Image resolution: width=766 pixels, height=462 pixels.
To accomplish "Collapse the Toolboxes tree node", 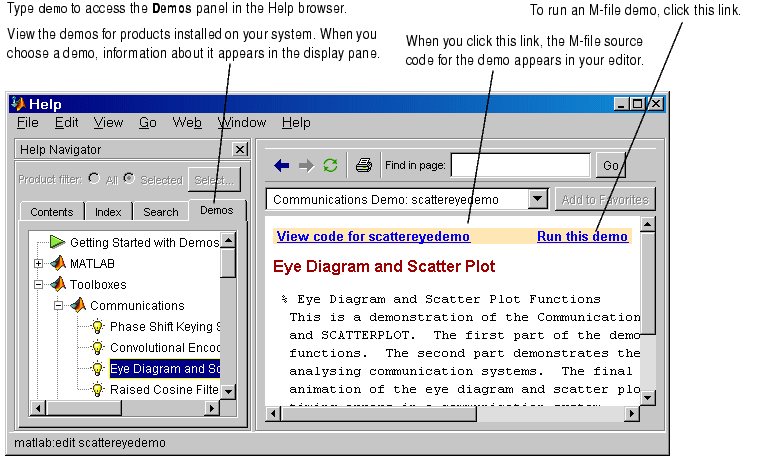I will 38,285.
